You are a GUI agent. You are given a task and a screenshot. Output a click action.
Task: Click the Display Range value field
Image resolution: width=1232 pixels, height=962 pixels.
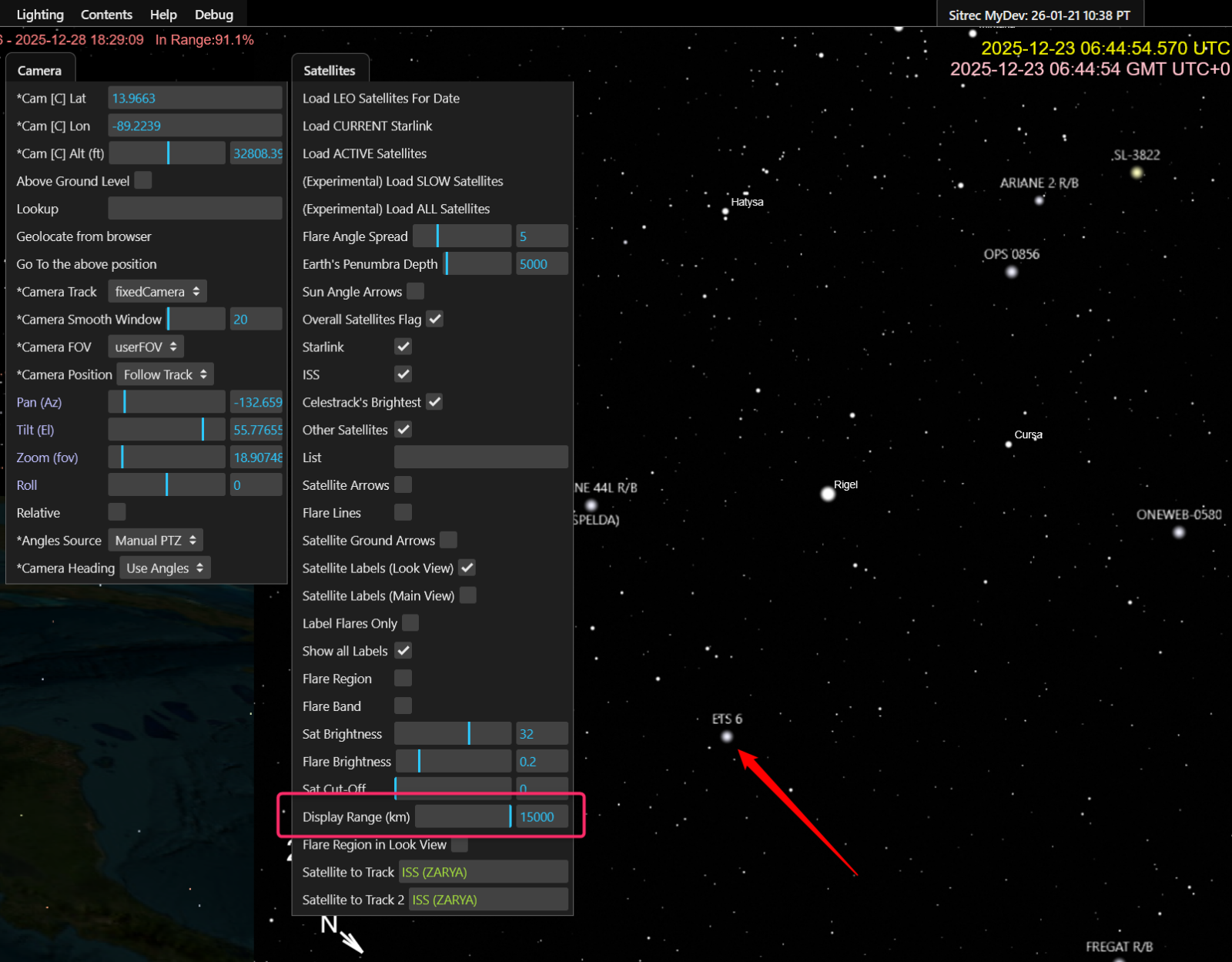coord(541,817)
